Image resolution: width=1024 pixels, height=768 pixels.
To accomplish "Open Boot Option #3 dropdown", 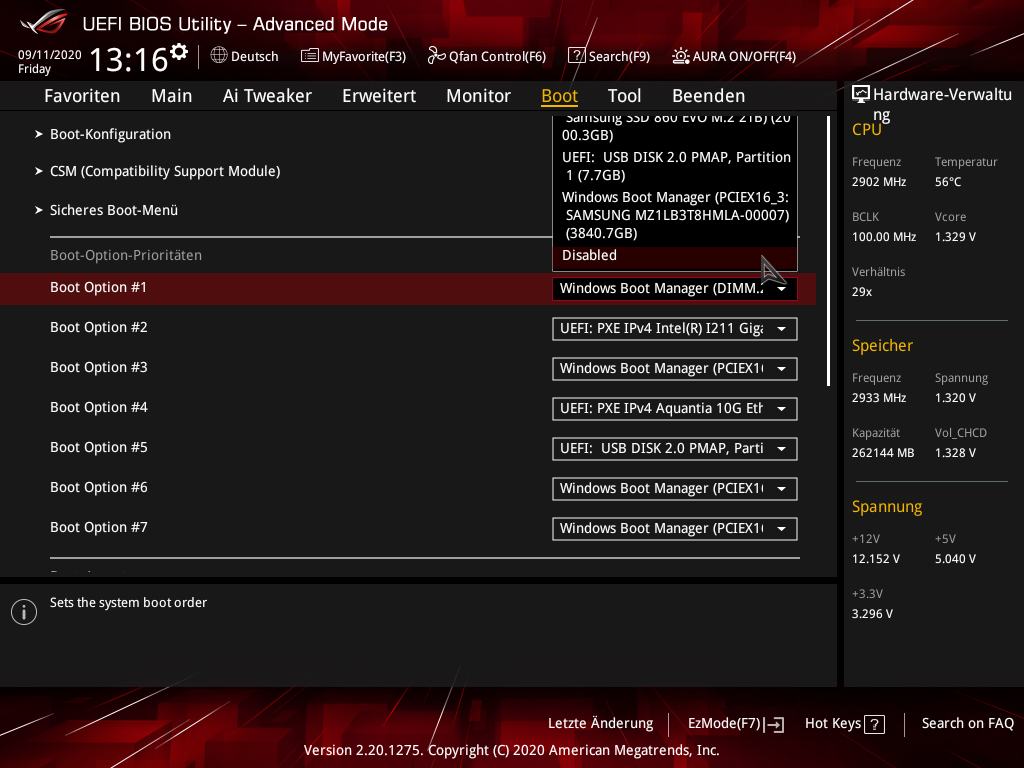I will 675,368.
